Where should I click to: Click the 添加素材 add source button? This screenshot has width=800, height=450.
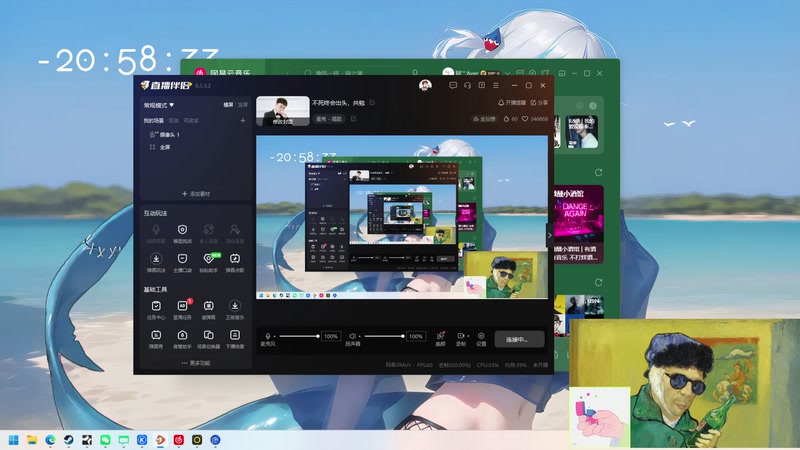click(x=196, y=194)
